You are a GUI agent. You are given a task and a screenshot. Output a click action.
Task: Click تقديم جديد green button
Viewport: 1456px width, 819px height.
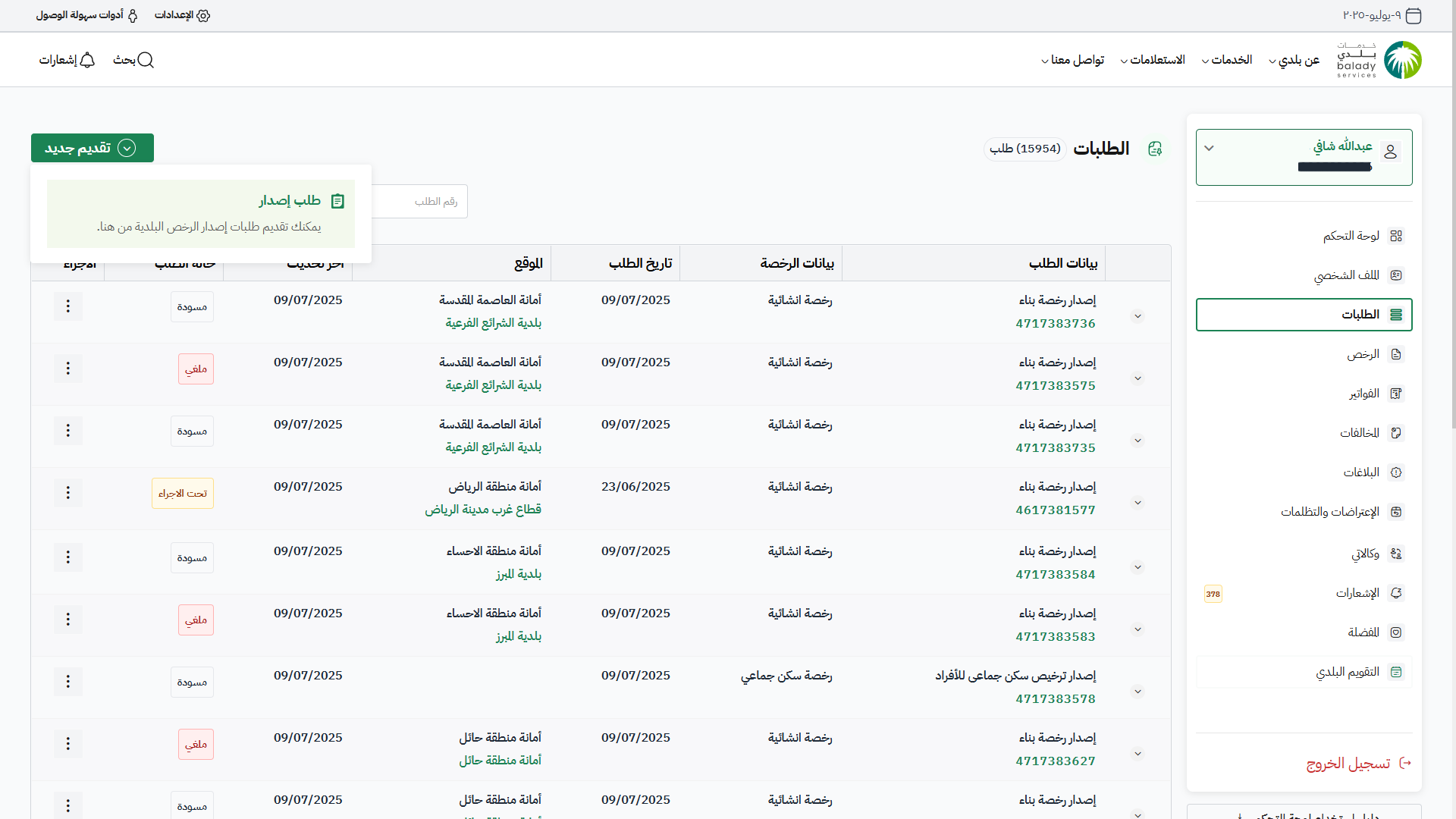pos(93,148)
